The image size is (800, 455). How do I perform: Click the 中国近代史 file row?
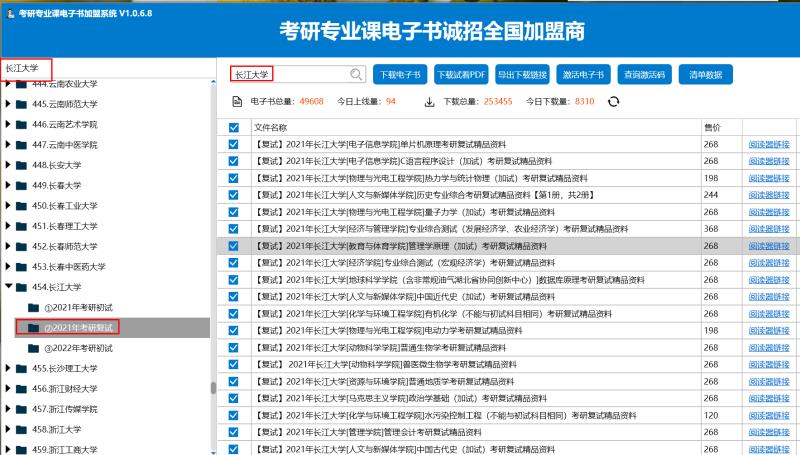pos(507,296)
